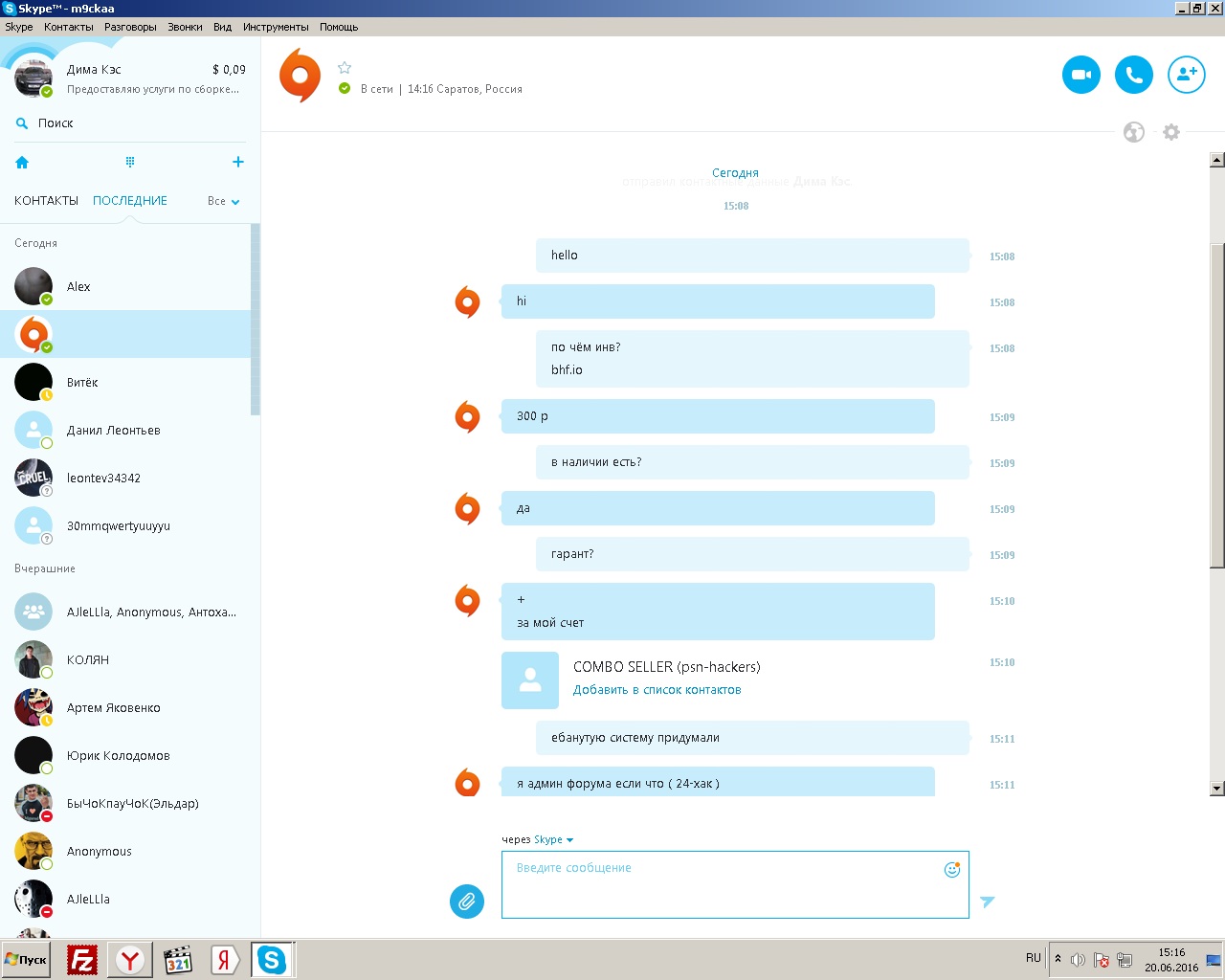Switch to the ПОСЛЕДНИЕ tab
This screenshot has width=1225, height=980.
[x=130, y=201]
